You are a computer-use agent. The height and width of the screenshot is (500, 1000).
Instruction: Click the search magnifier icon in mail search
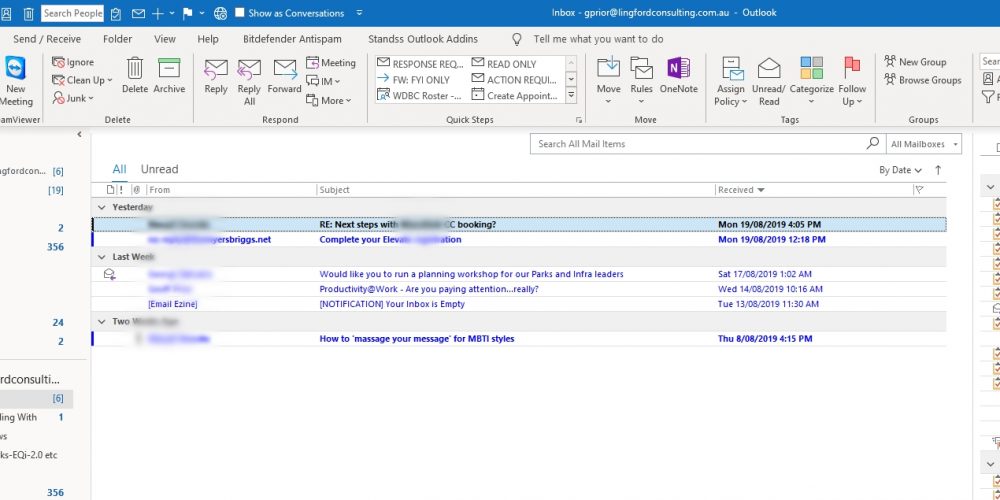coord(872,143)
